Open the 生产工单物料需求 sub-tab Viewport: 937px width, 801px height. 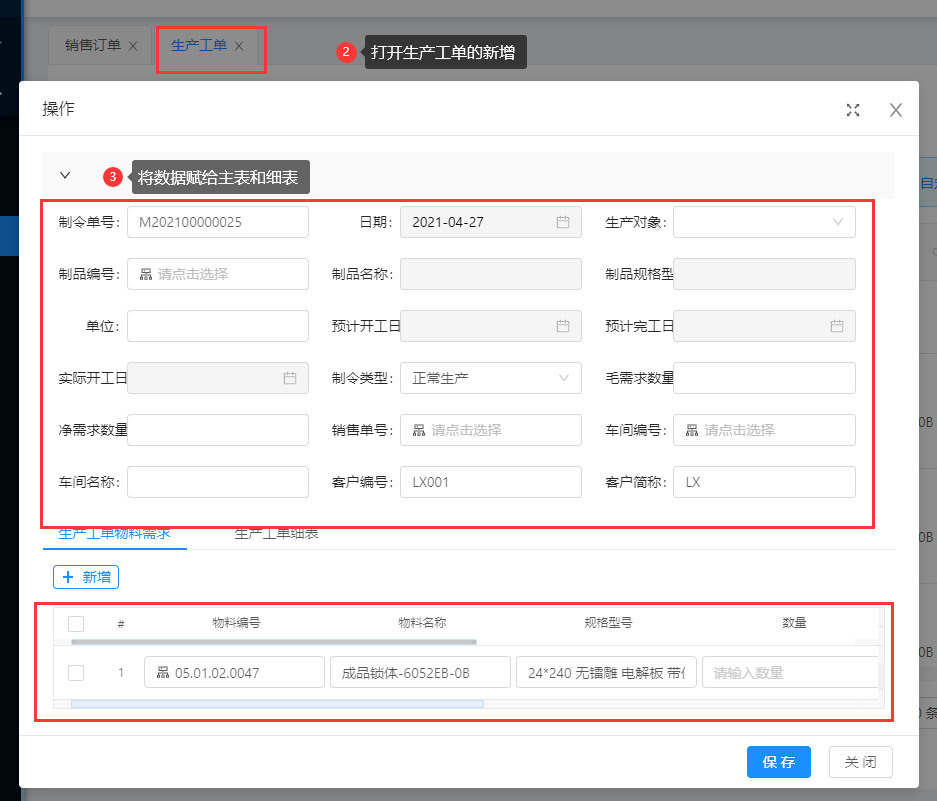click(115, 534)
